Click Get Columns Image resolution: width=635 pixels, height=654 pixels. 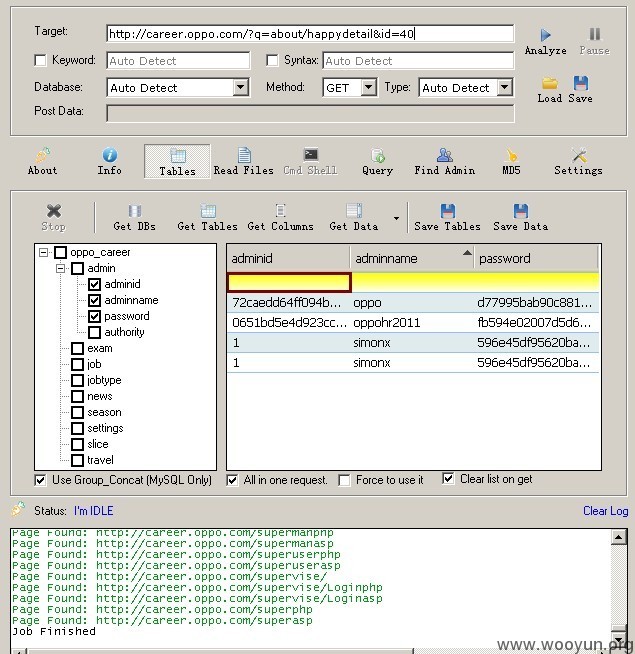pos(280,217)
